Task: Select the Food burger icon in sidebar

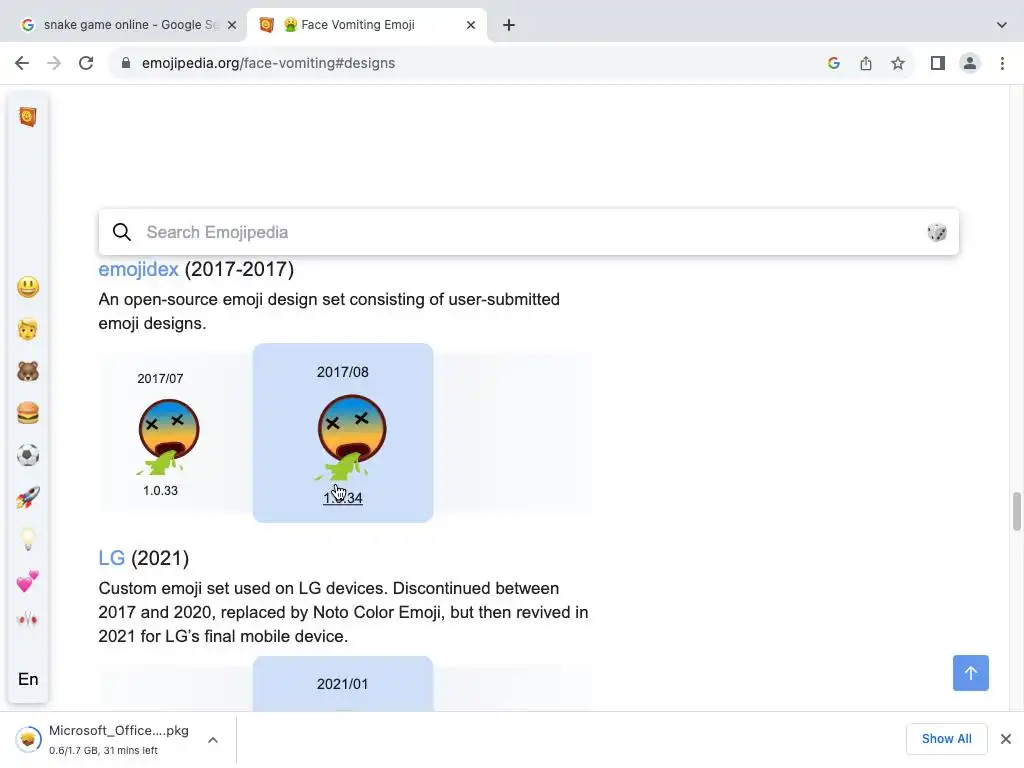Action: point(28,413)
